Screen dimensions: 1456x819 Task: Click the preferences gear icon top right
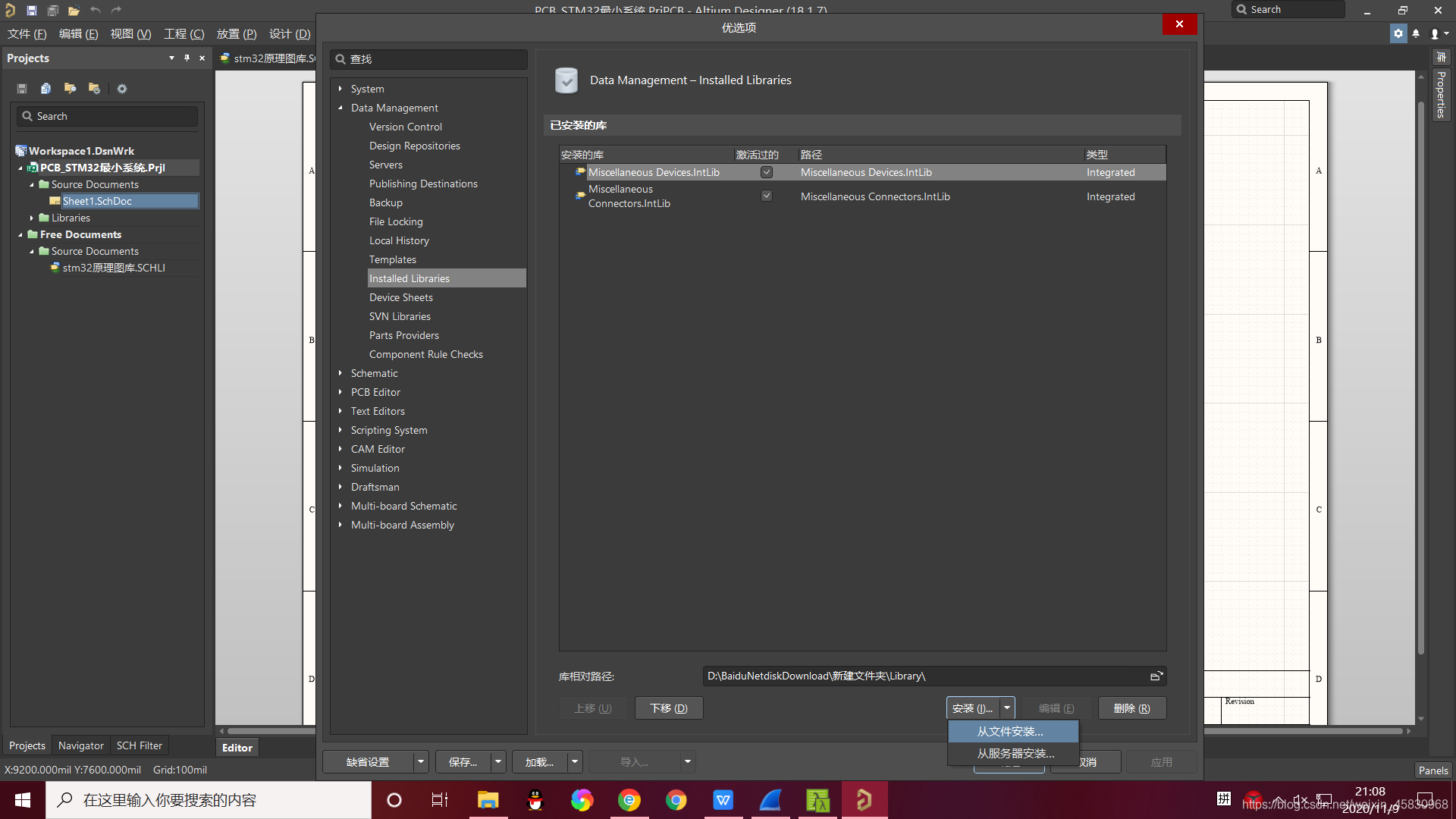click(x=1398, y=33)
